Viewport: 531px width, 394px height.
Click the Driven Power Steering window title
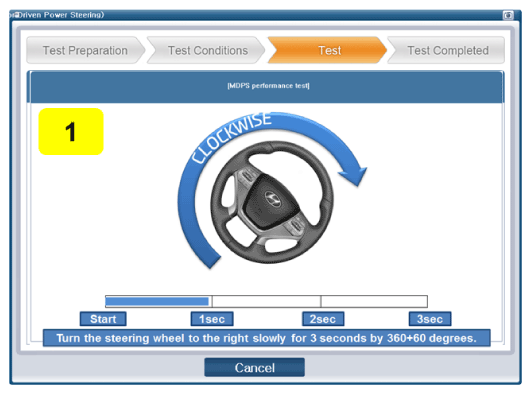click(x=57, y=15)
